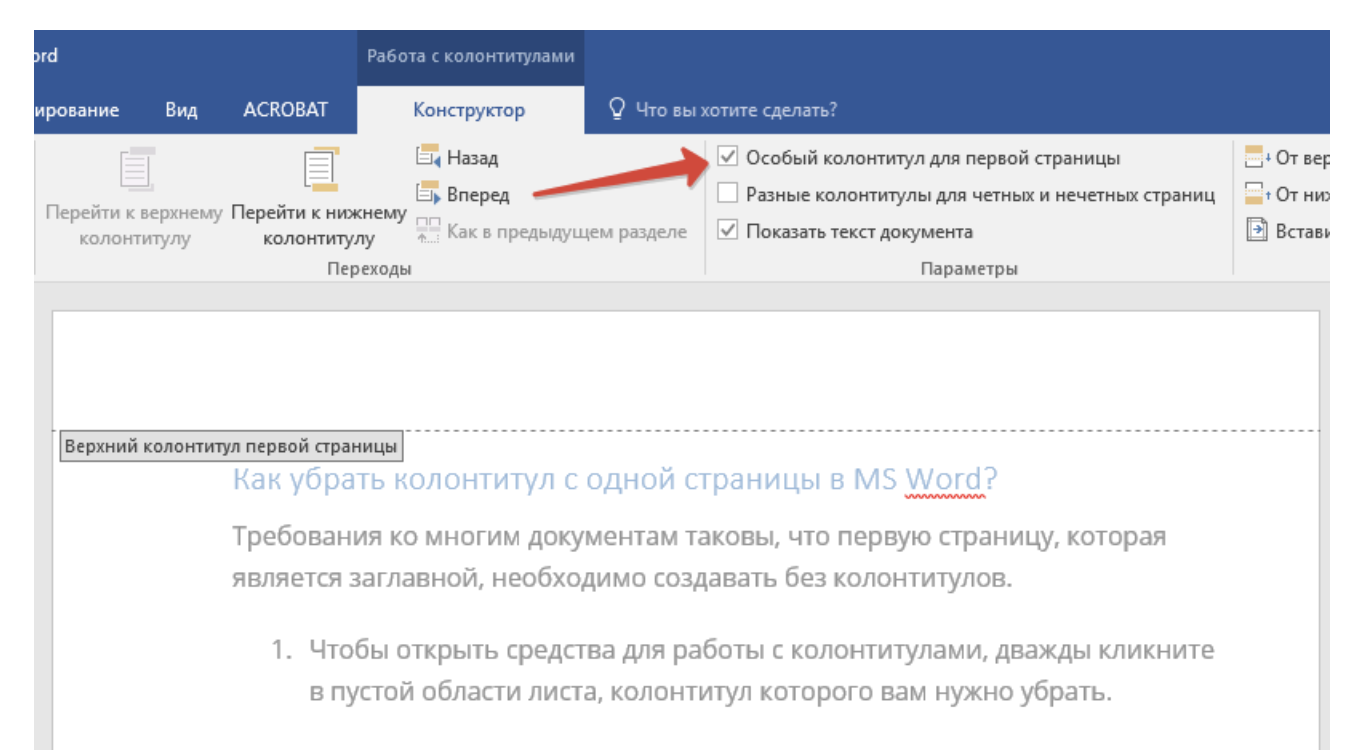Click the insert alignment tab icon 'Встави'
This screenshot has height=750, width=1372.
tap(1256, 231)
